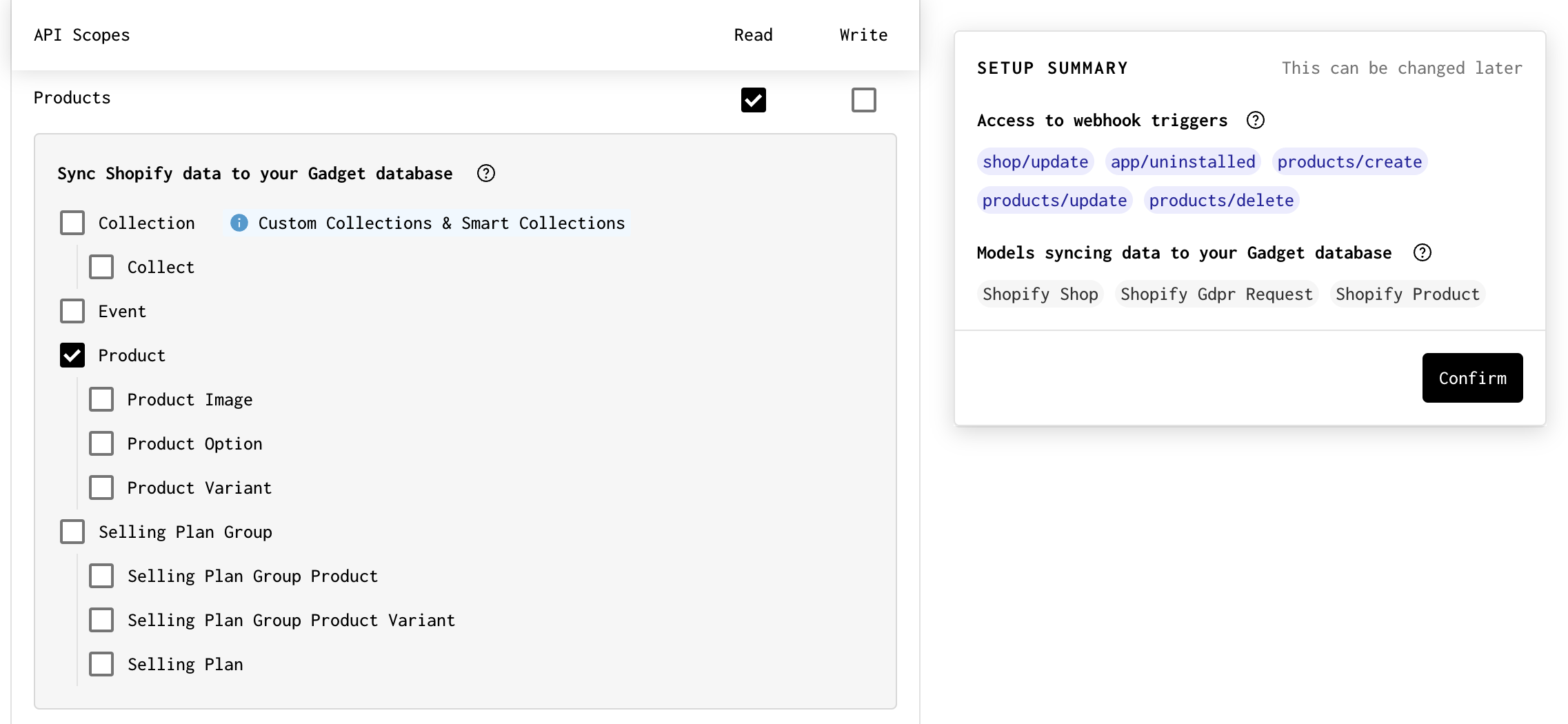
Task: Click the Products scope label
Action: click(72, 98)
